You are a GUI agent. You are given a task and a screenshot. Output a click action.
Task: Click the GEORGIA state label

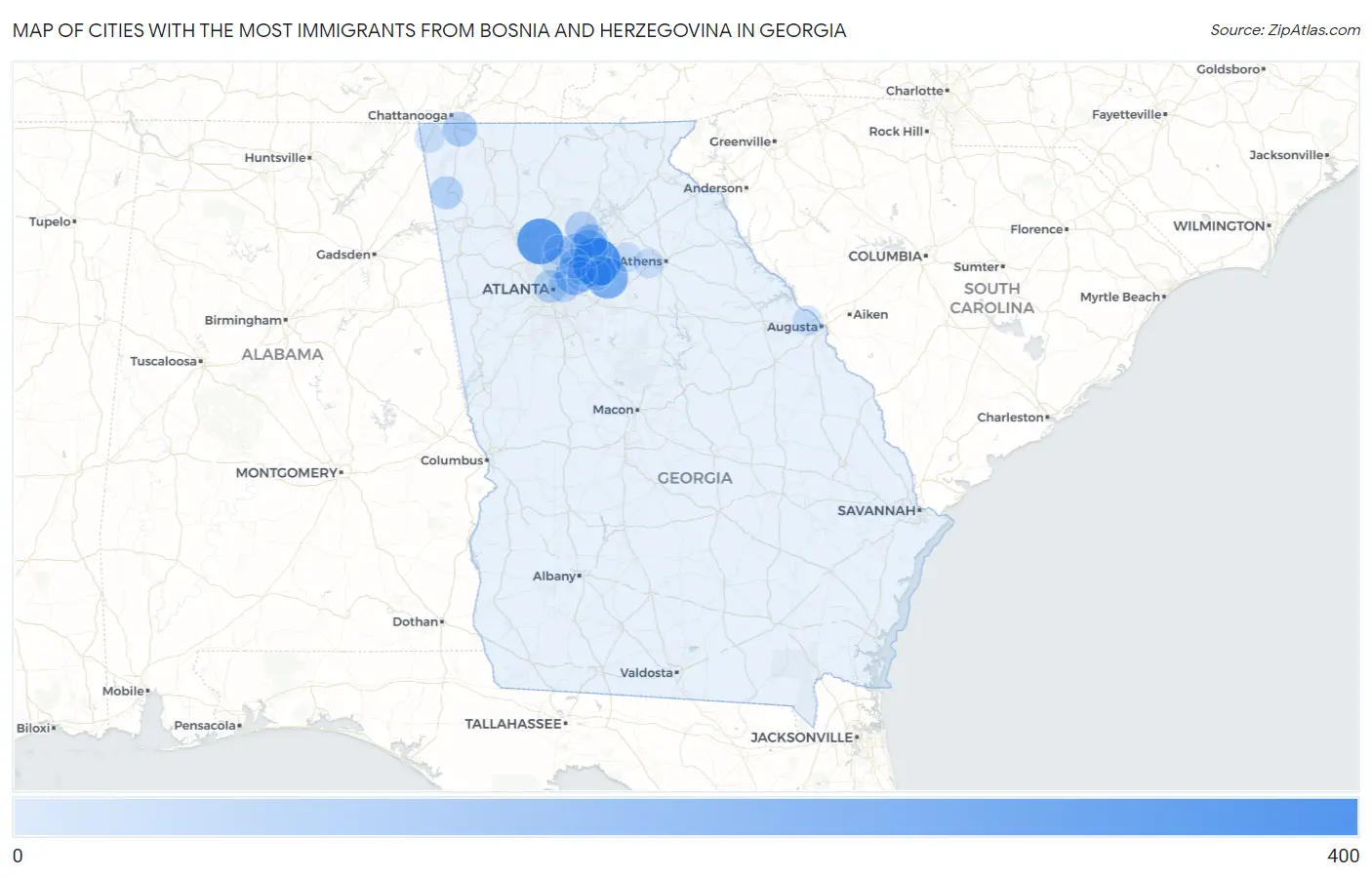click(x=695, y=478)
